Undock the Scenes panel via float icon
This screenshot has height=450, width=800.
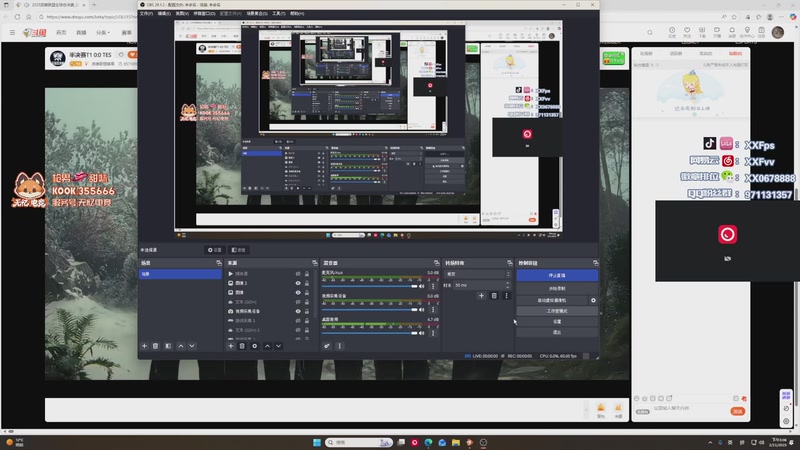219,263
